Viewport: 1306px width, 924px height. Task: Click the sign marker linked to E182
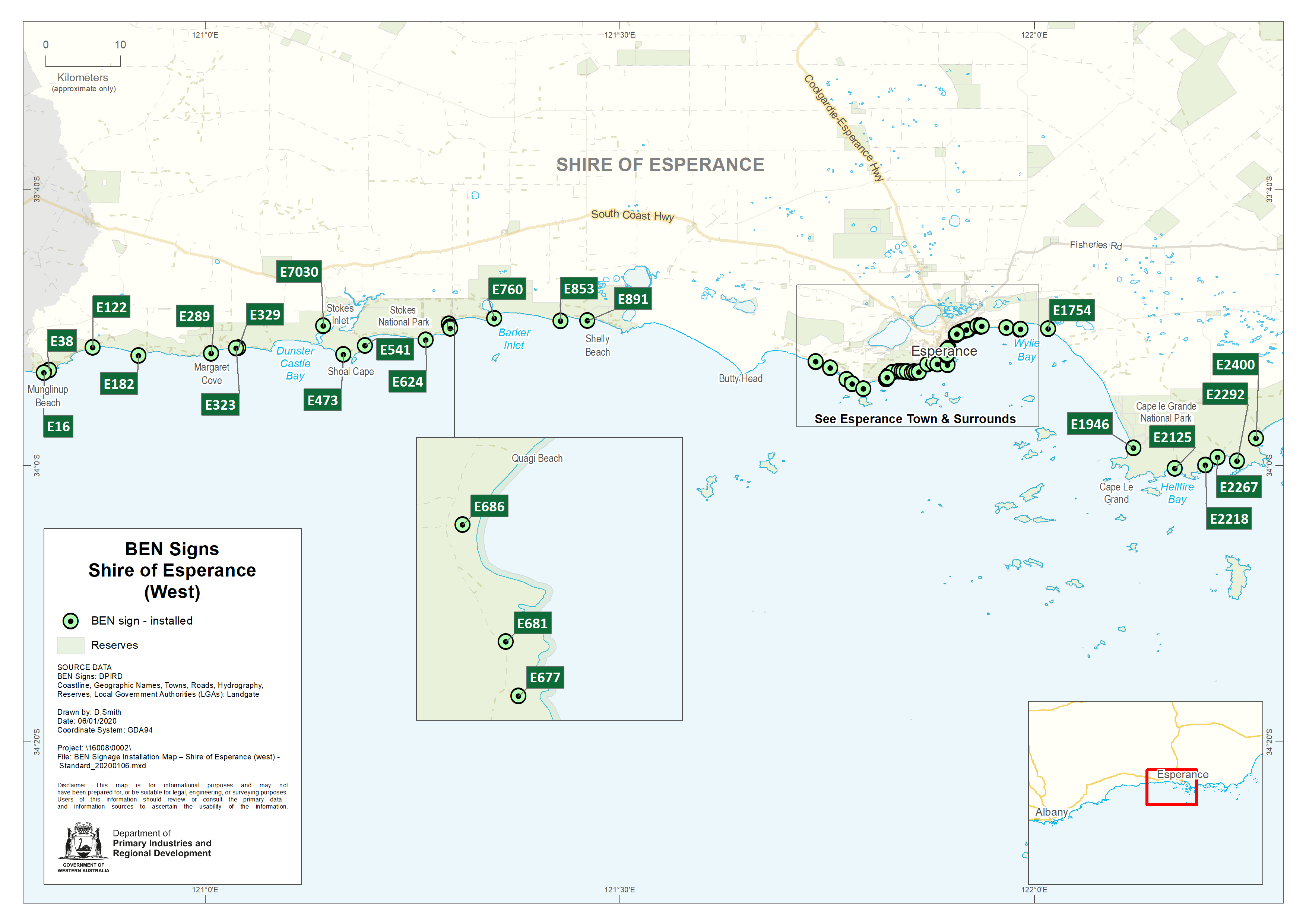click(x=138, y=356)
